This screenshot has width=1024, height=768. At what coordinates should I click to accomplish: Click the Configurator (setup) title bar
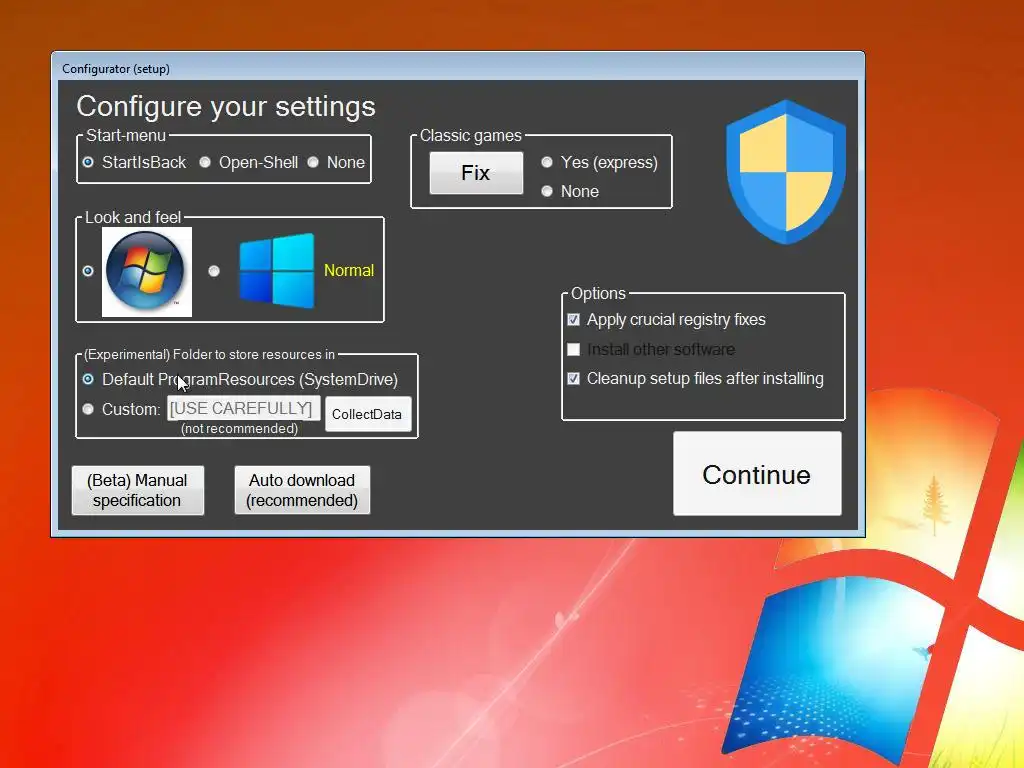[457, 68]
